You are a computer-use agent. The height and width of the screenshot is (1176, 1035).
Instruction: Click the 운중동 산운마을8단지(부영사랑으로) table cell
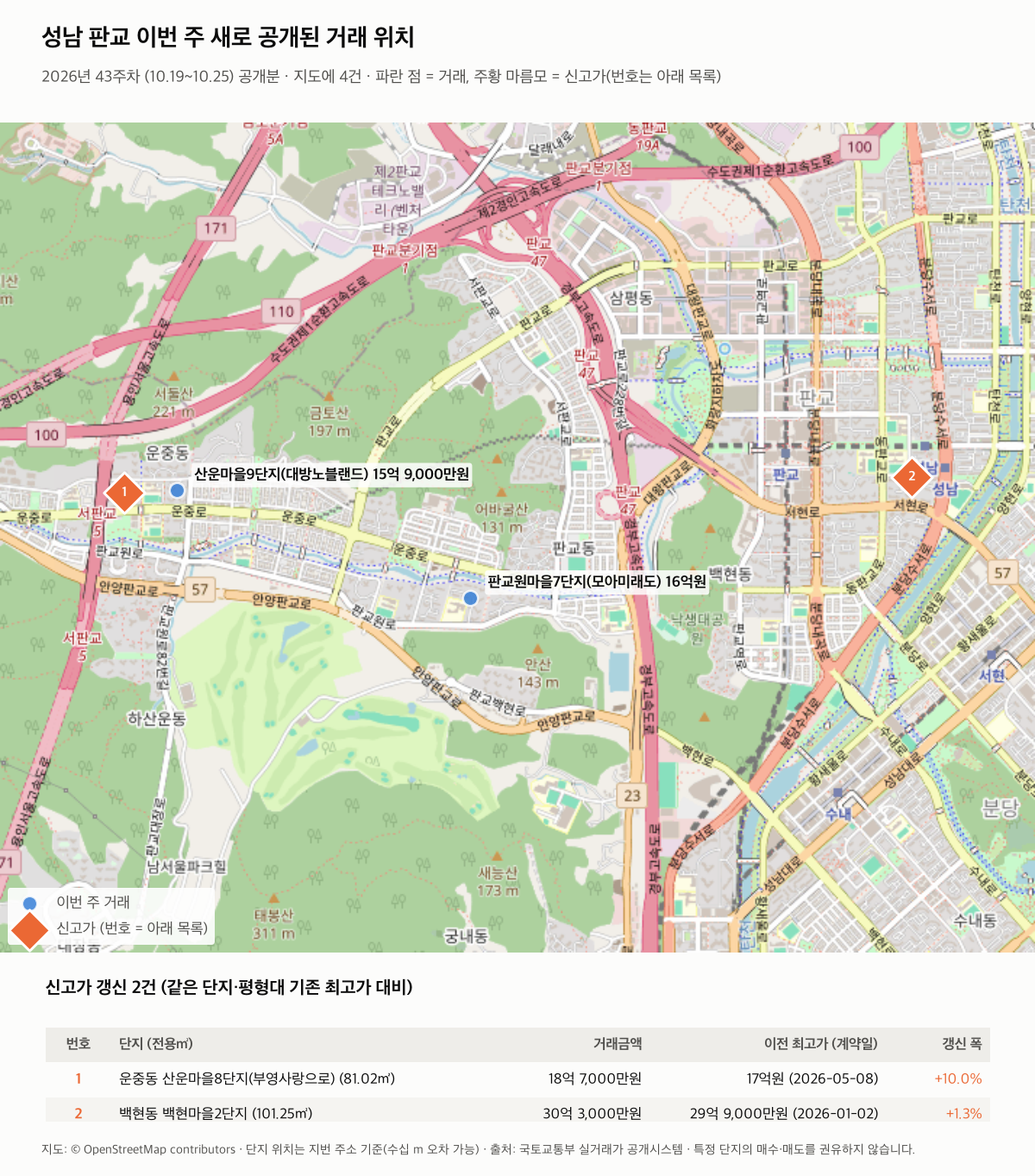click(x=257, y=1079)
